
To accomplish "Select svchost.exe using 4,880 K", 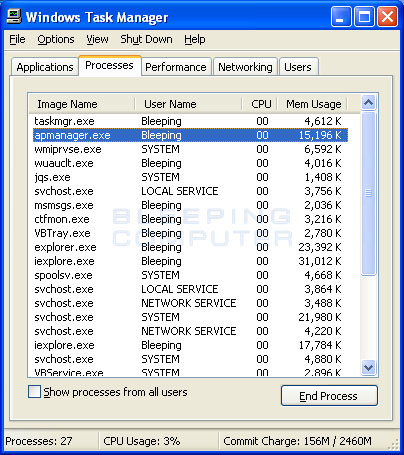I will pyautogui.click(x=190, y=359).
